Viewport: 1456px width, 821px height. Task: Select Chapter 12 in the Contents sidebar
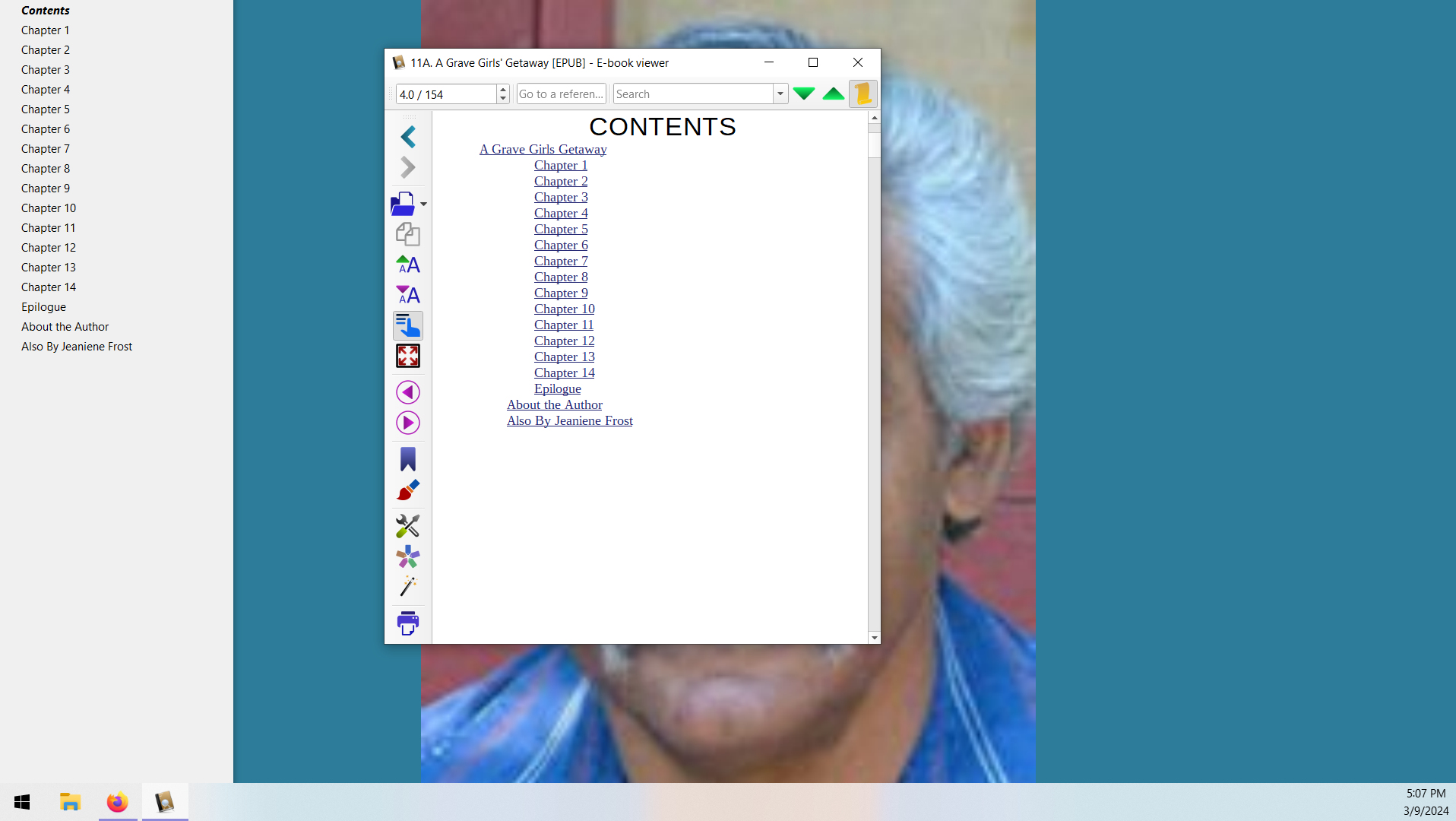[x=49, y=248]
